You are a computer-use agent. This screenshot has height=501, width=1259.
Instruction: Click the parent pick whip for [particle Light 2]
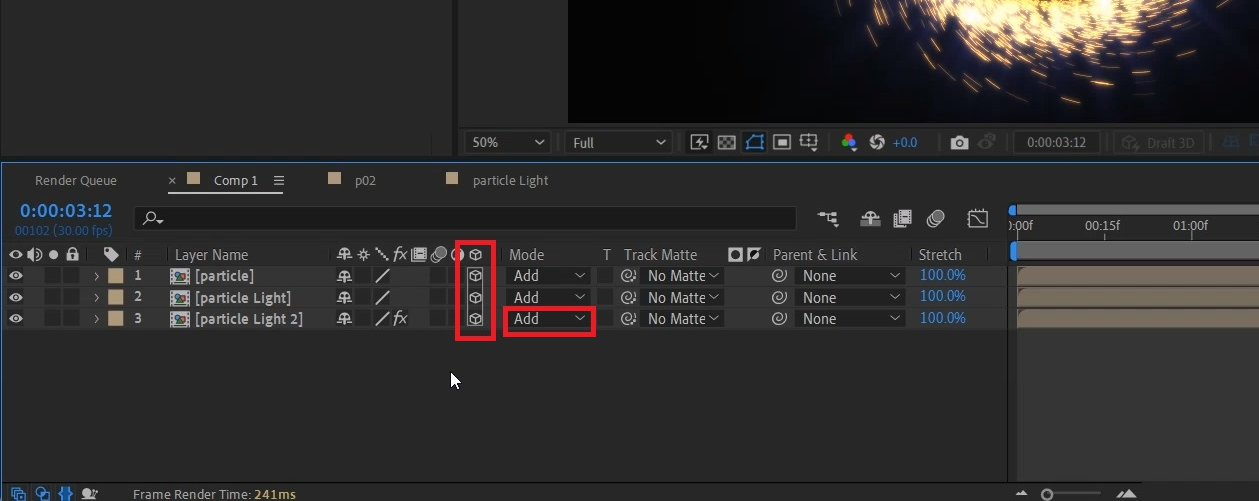(779, 319)
